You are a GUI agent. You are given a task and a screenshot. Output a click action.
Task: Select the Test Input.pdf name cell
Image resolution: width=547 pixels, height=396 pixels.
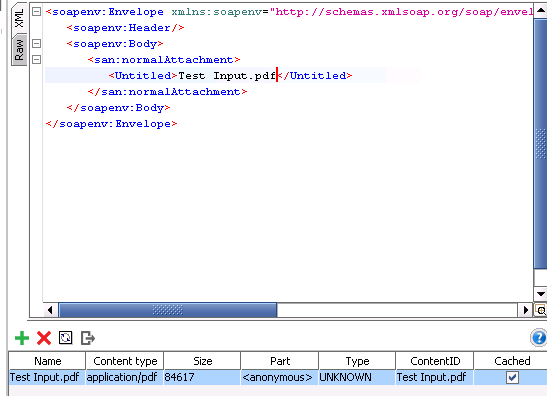(47, 378)
